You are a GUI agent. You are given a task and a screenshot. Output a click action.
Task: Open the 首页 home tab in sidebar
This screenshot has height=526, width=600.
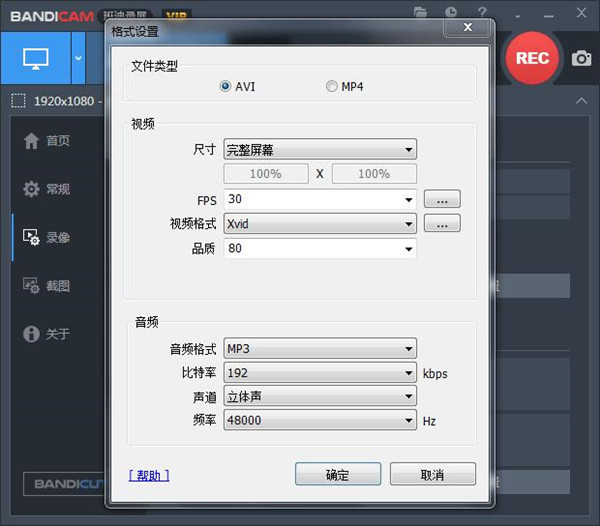coord(47,141)
